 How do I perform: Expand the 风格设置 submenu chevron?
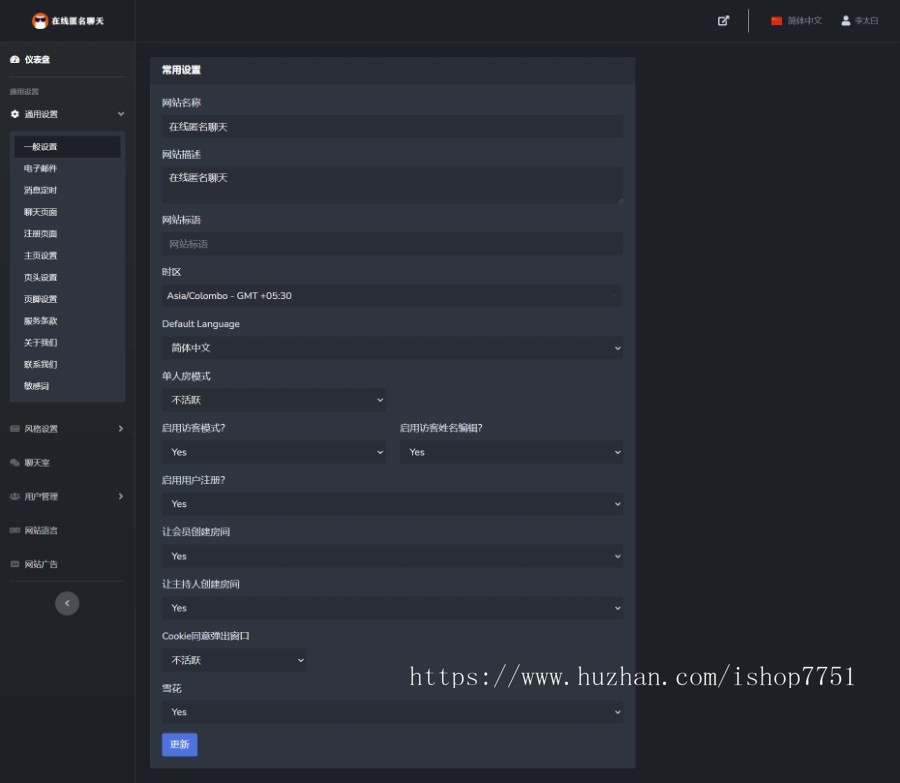click(121, 429)
